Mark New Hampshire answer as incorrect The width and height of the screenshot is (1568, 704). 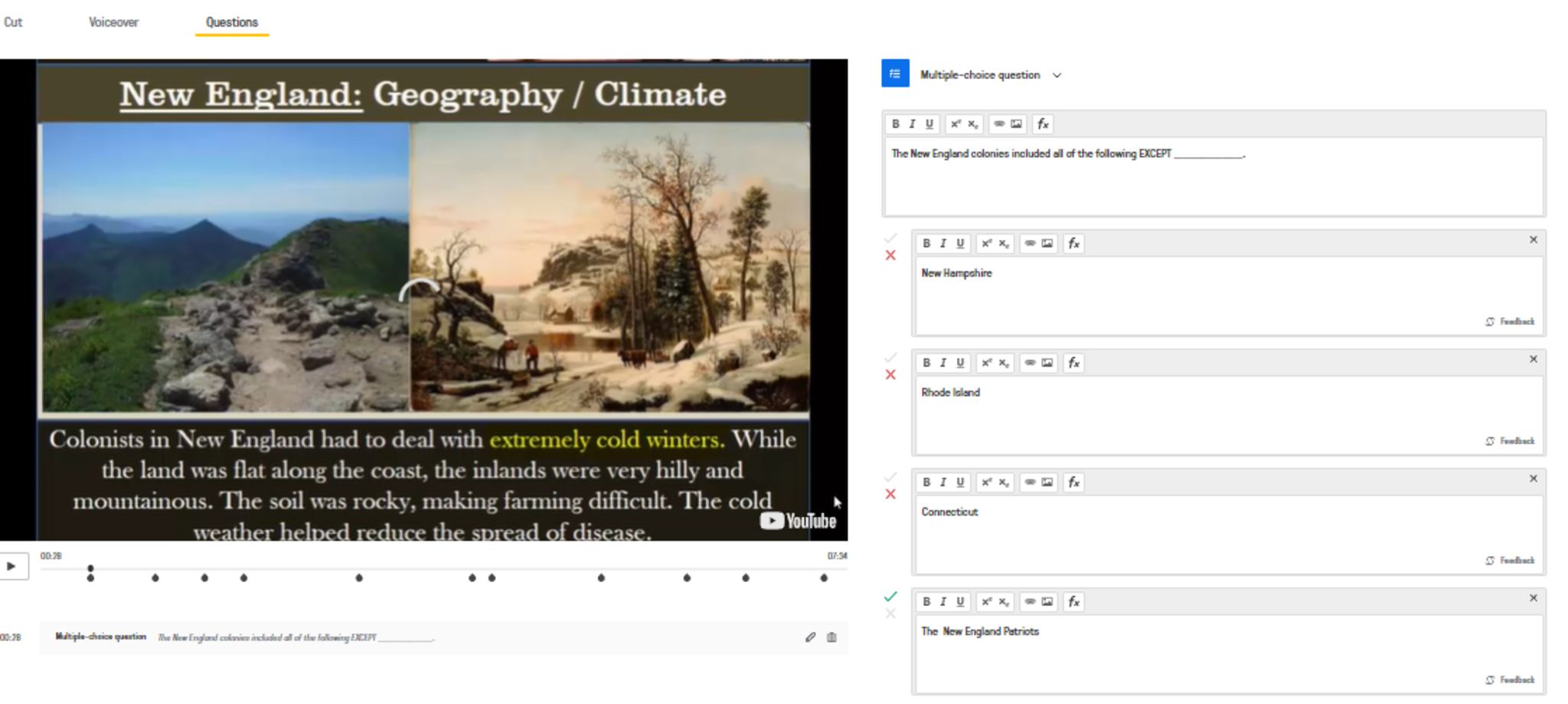coord(890,256)
